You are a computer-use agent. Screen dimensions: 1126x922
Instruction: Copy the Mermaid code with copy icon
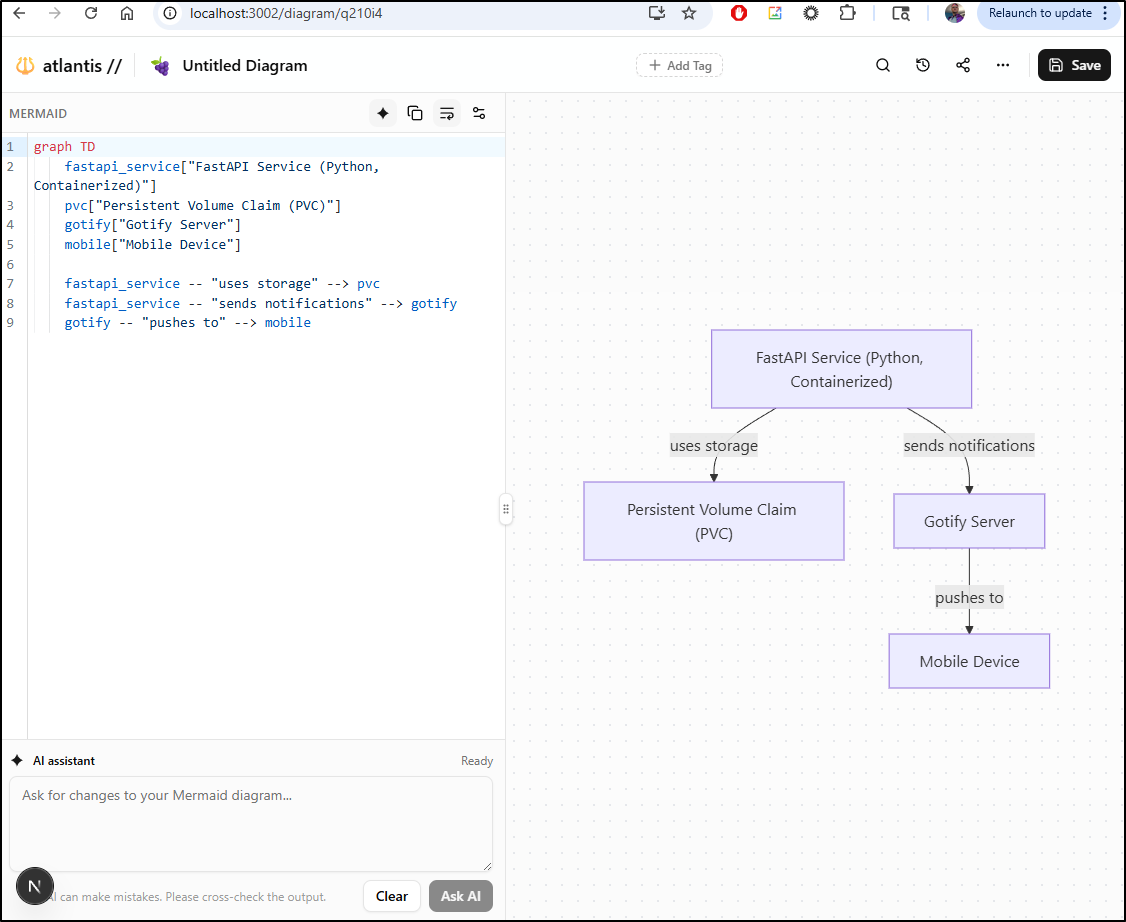tap(415, 113)
